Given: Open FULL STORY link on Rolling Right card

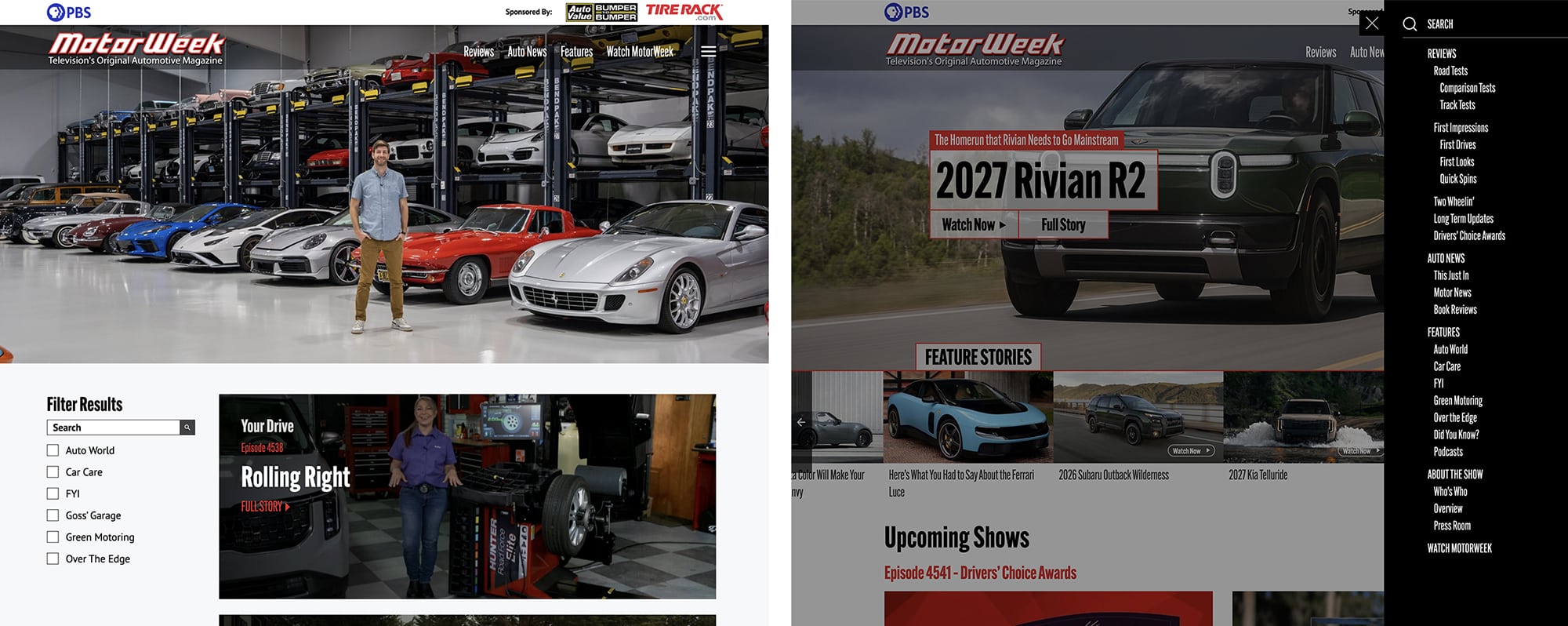Looking at the screenshot, I should (x=265, y=507).
